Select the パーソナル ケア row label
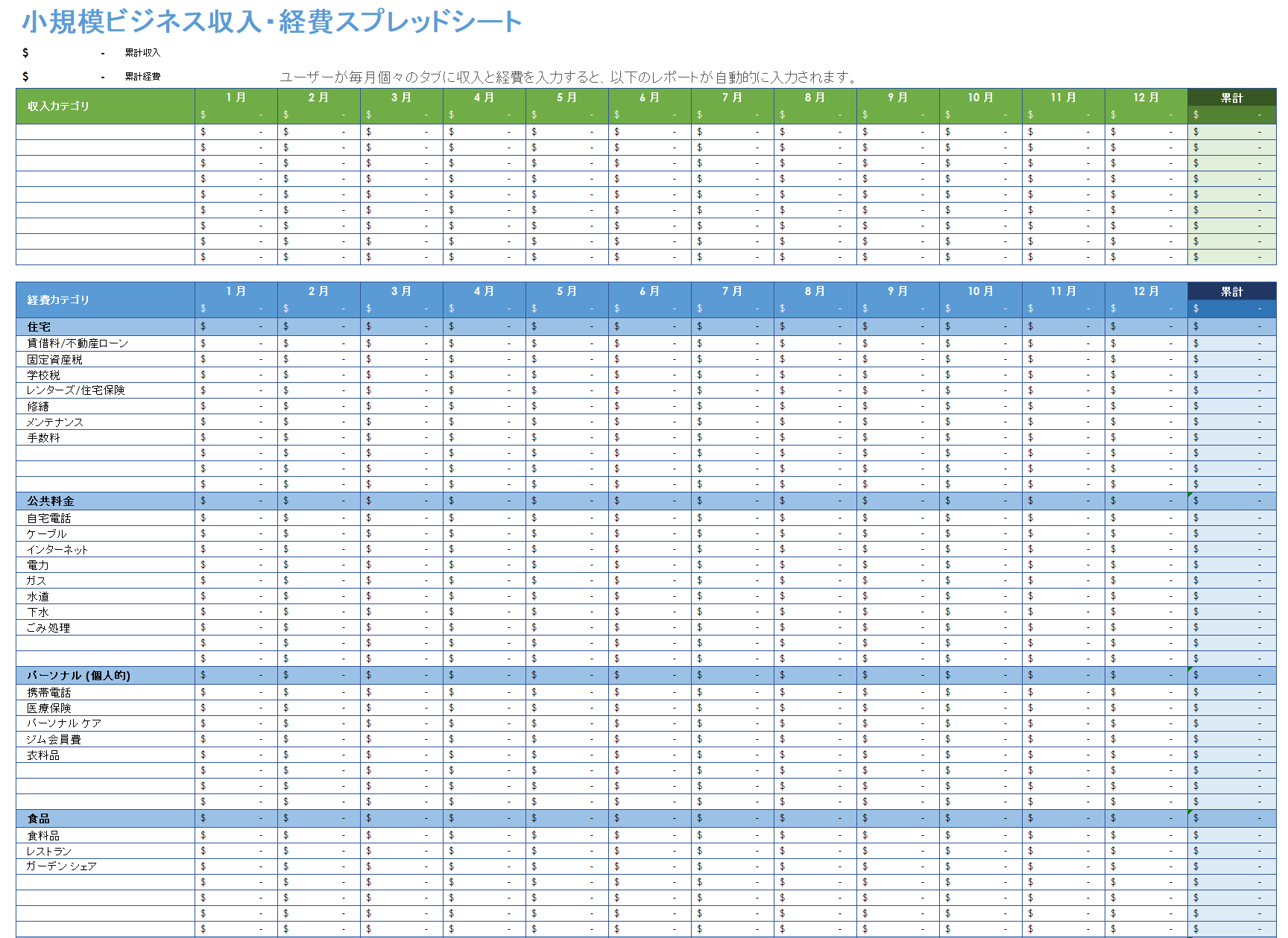 click(64, 723)
